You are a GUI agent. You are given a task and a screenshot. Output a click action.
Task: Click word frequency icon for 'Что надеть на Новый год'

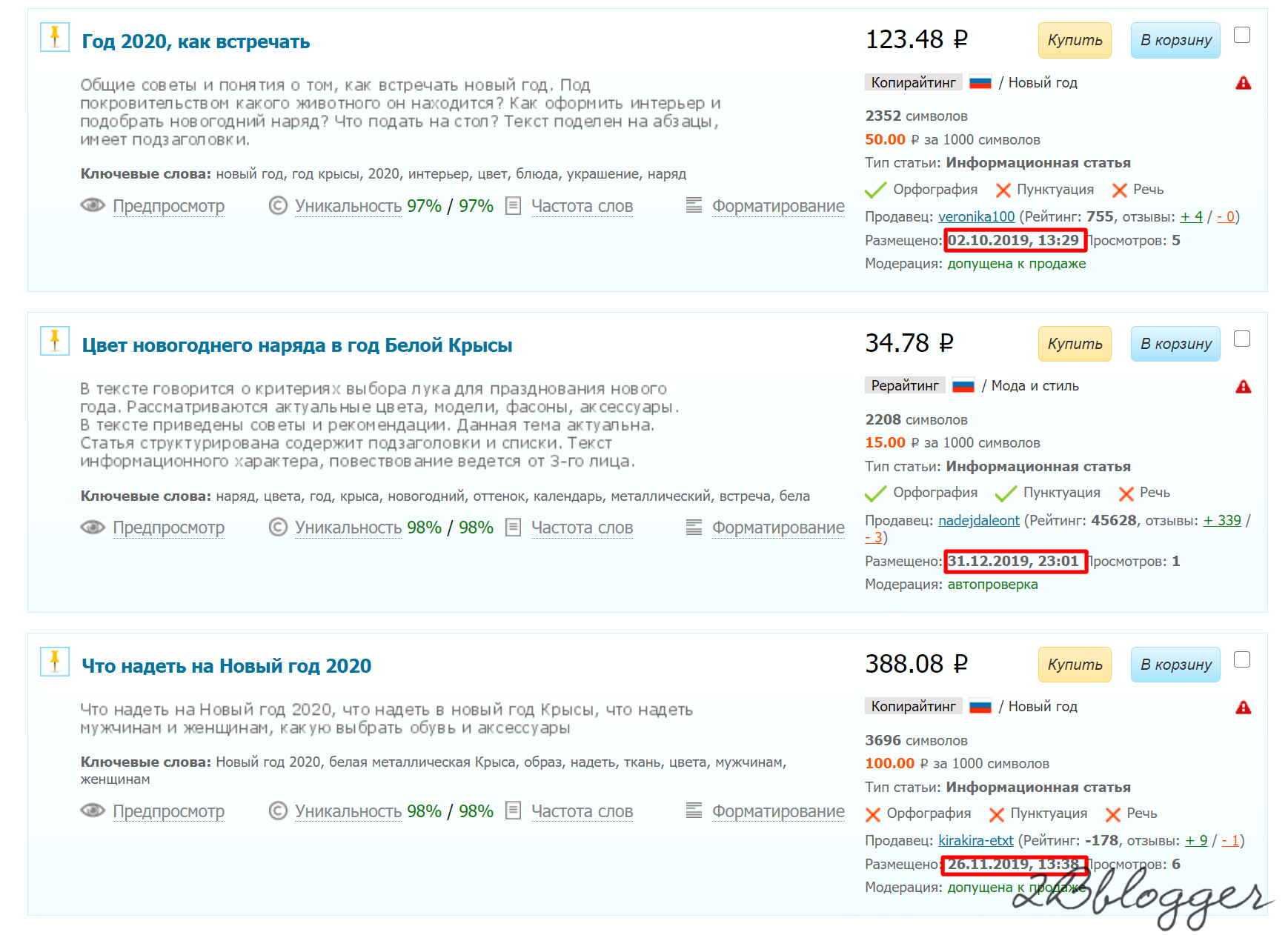coord(513,811)
